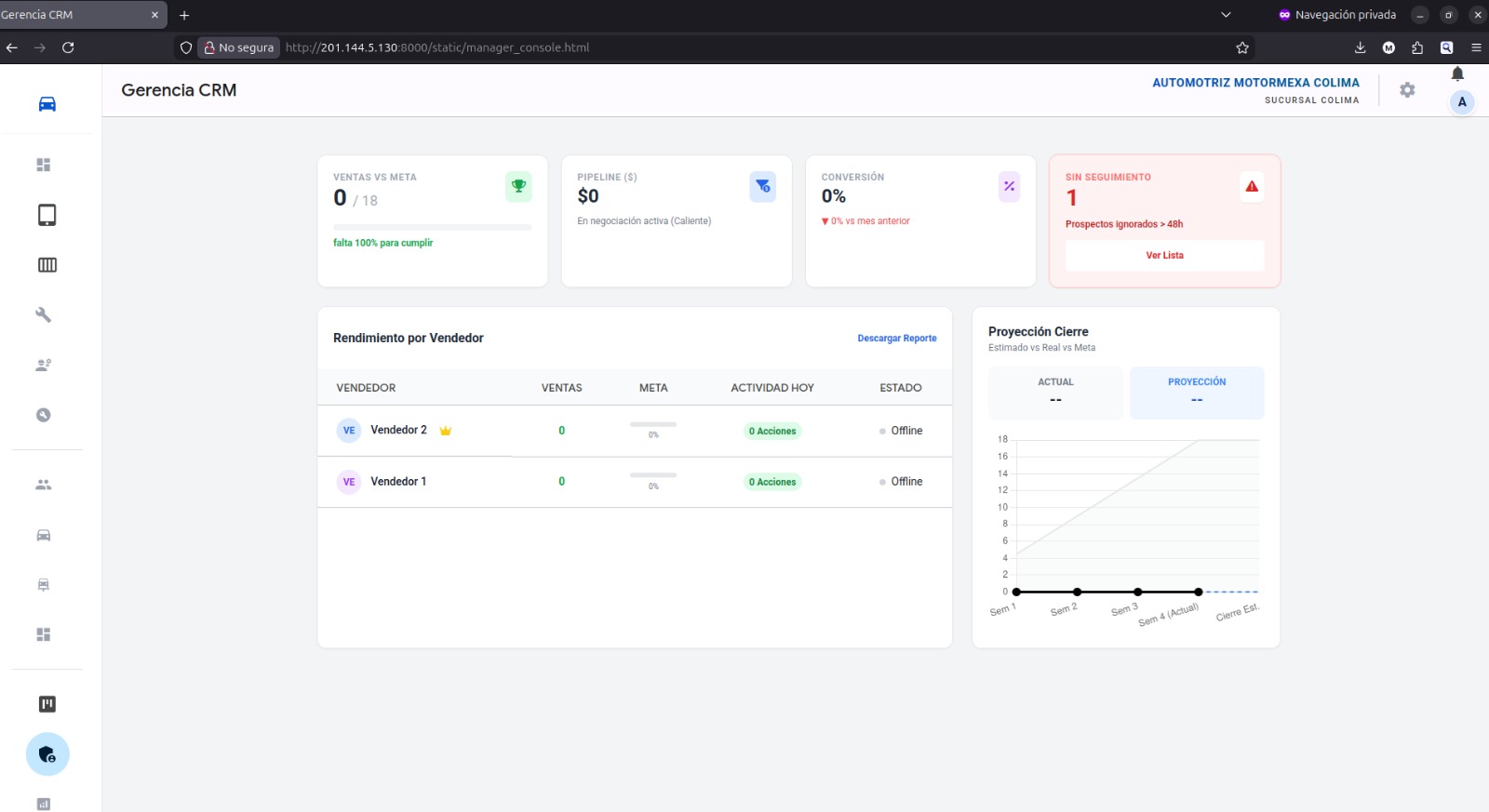
Task: Open the kanban board icon in sidebar
Action: coord(47,704)
